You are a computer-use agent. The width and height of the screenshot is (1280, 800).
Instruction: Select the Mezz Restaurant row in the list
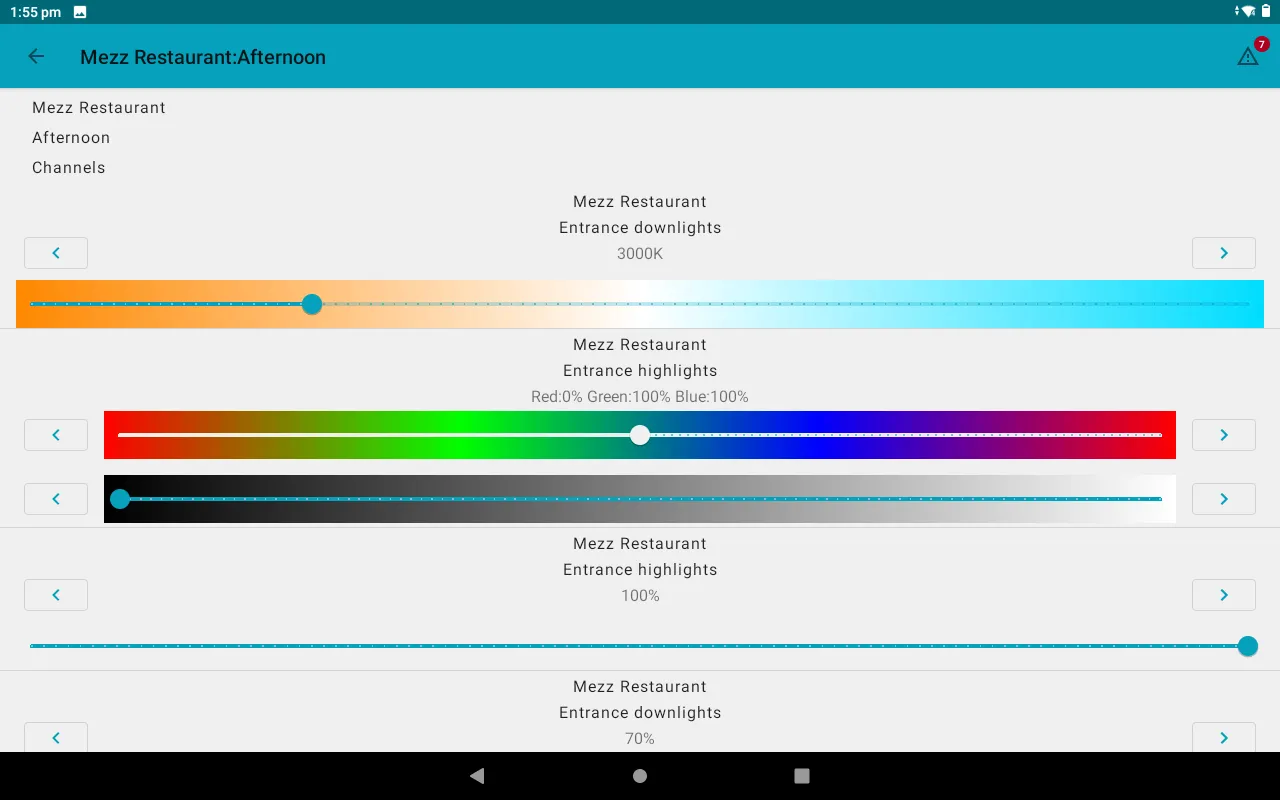99,107
